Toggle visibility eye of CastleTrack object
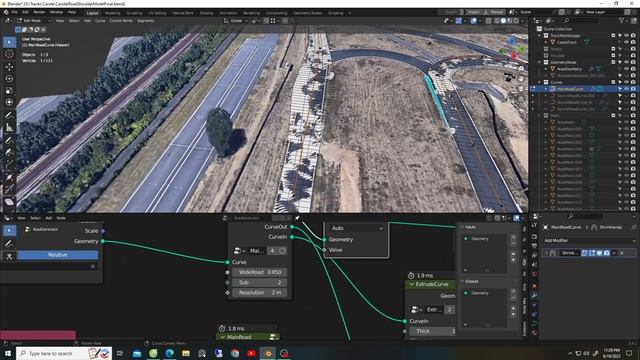Image resolution: width=640 pixels, height=360 pixels. click(626, 42)
